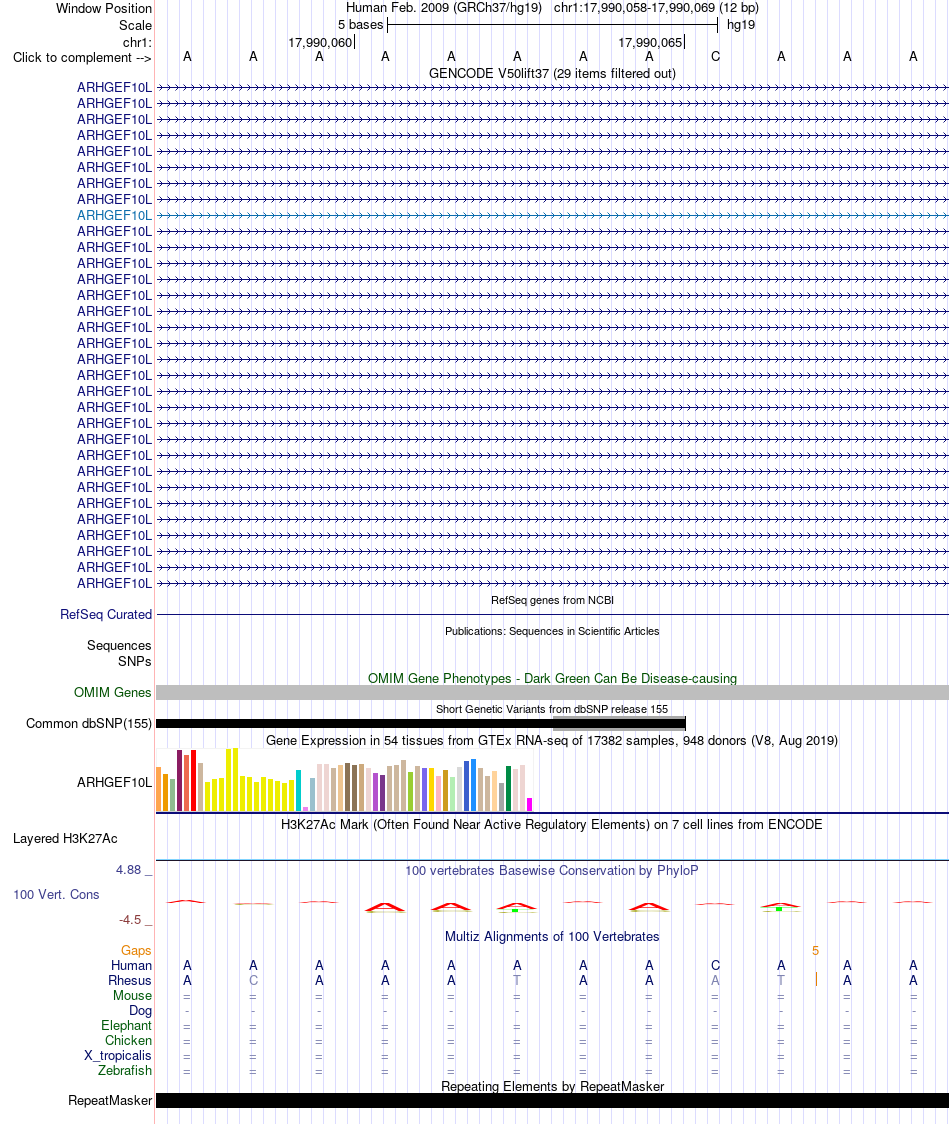Click the 'H3K27Ac Mark' ENCODE track title
The image size is (950, 1124).
[x=552, y=824]
